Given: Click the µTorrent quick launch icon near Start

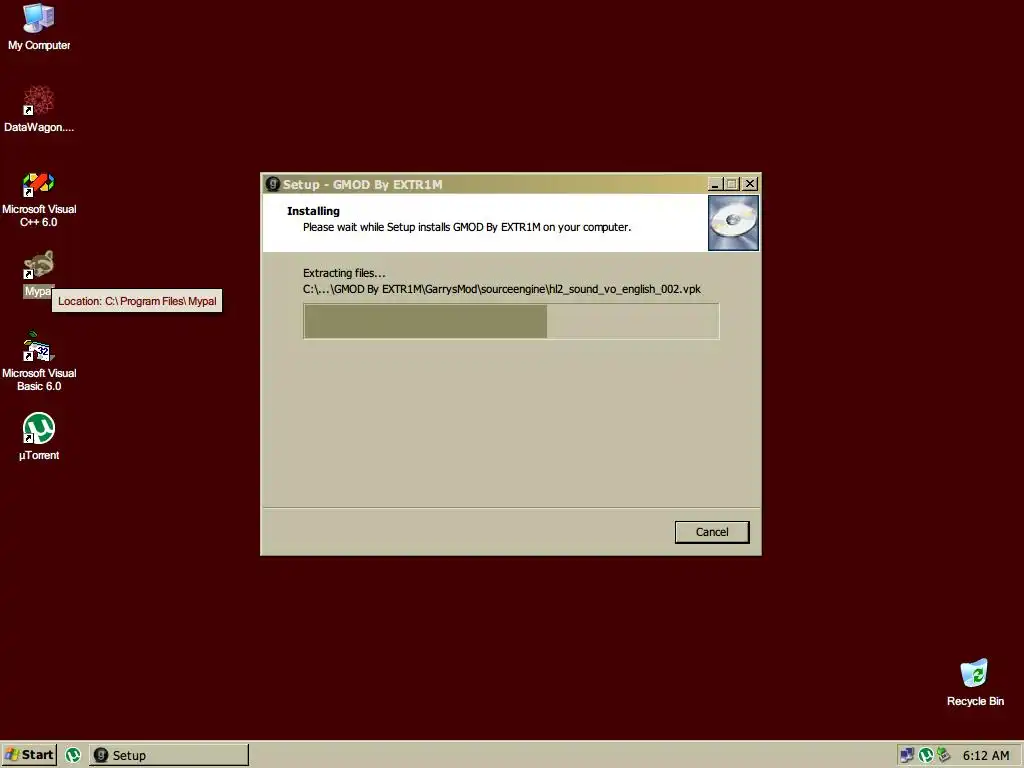Looking at the screenshot, I should pyautogui.click(x=73, y=755).
